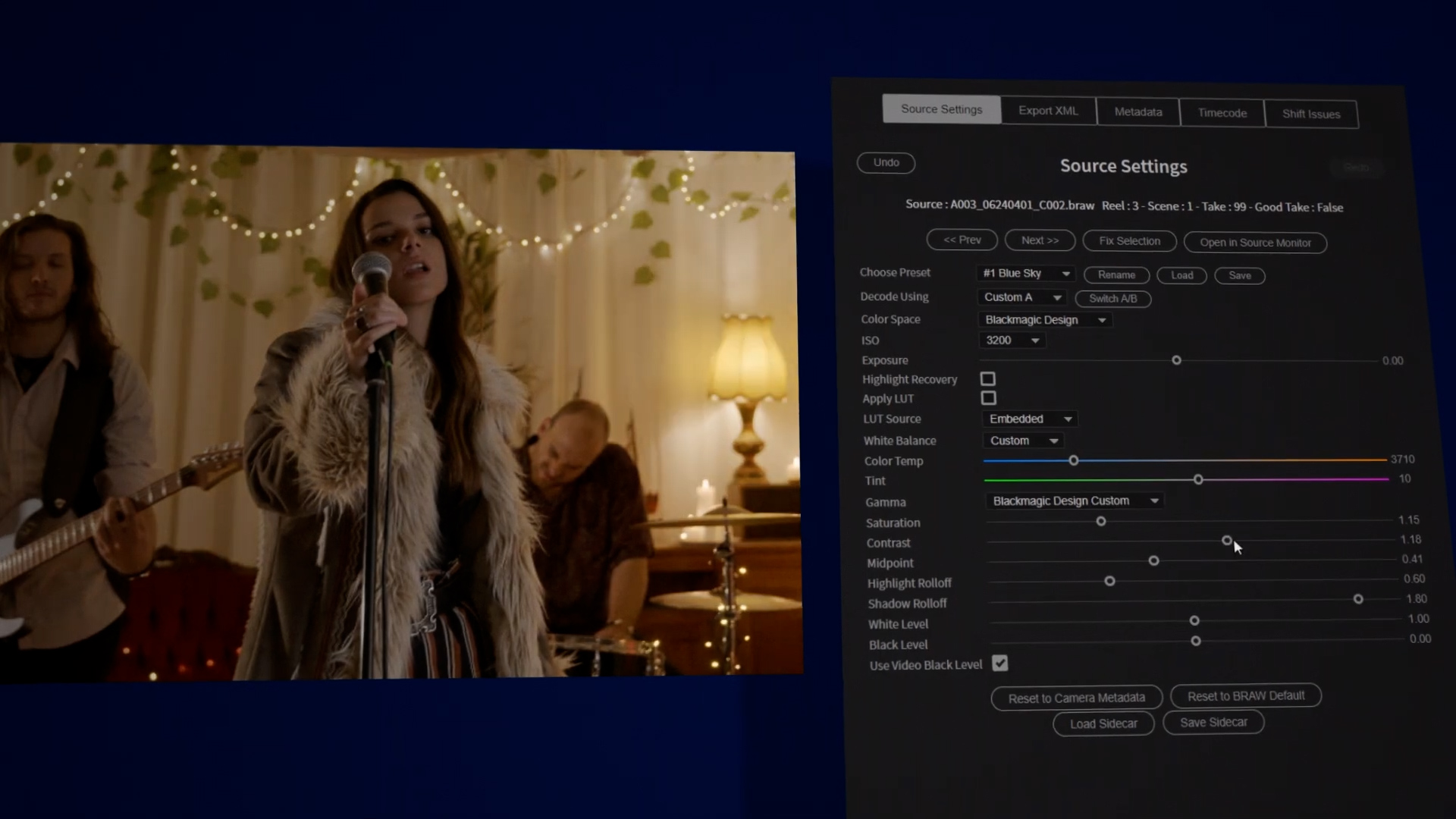Viewport: 1456px width, 819px height.
Task: Click the Save Sidecar button
Action: pos(1213,722)
